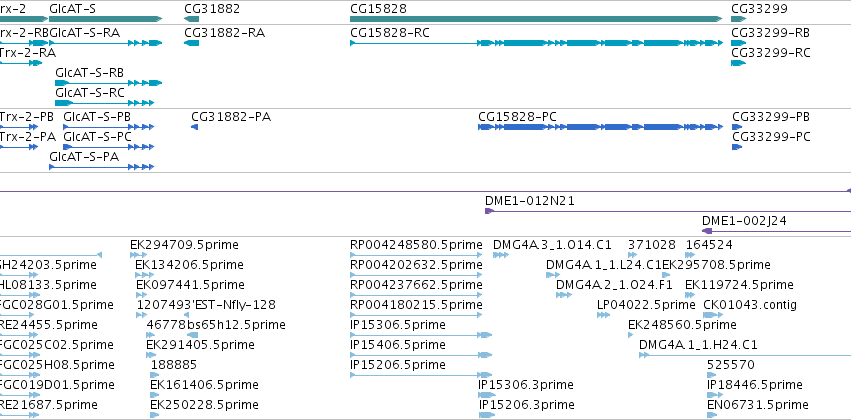Click the CG31882 gene arrow

tap(192, 19)
